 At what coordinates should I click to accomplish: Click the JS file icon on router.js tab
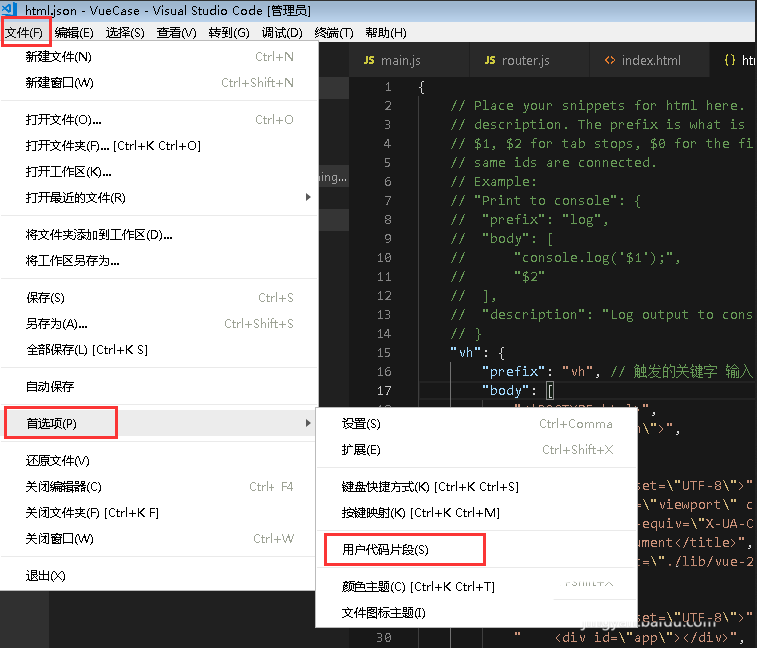490,60
